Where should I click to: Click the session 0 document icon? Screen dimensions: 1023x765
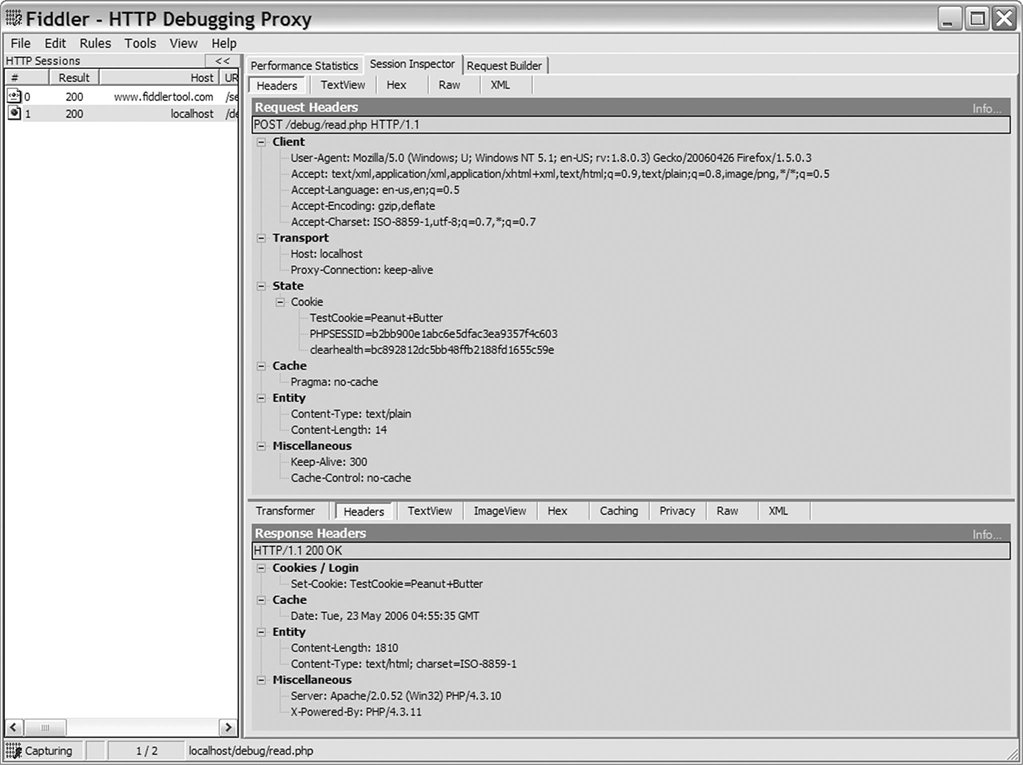point(14,97)
